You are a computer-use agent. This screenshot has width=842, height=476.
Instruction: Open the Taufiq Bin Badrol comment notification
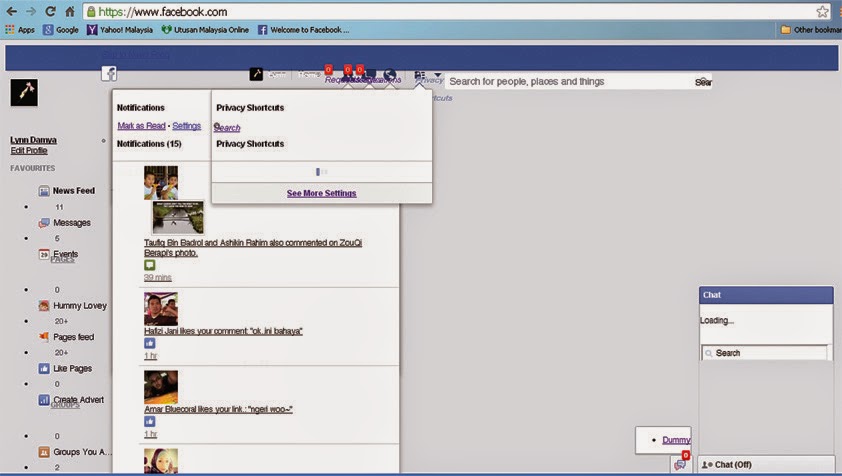coord(252,248)
